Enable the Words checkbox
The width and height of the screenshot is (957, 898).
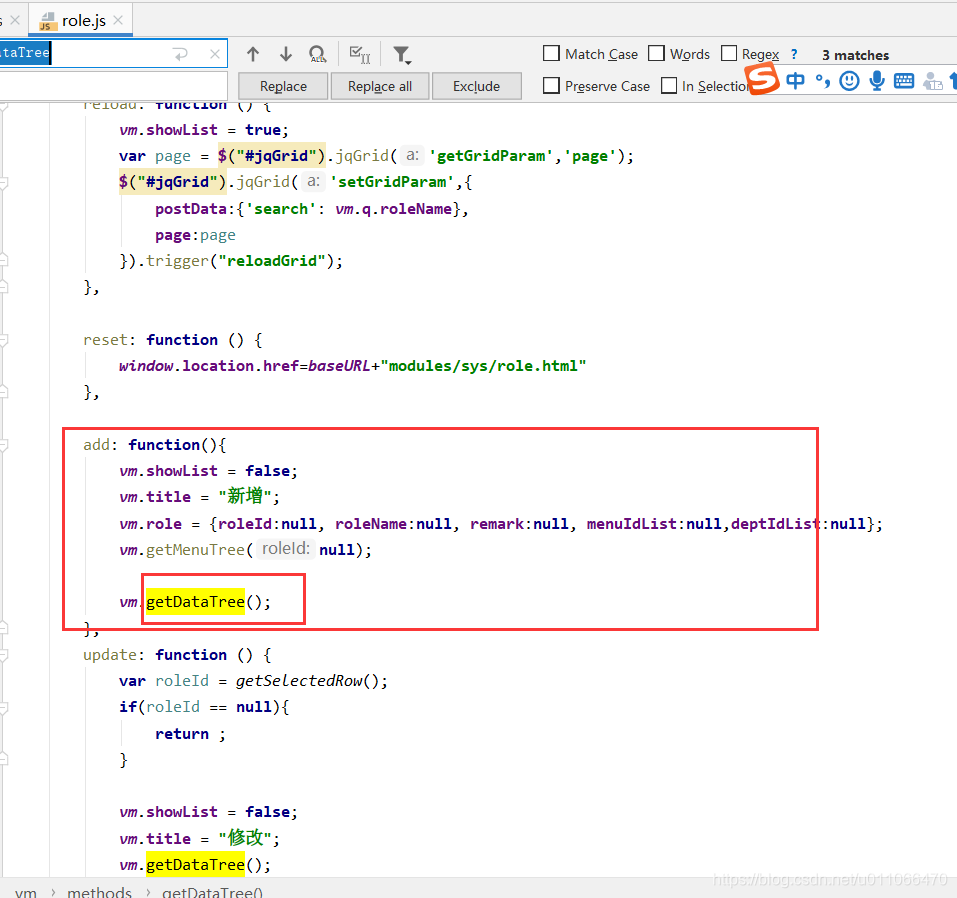(x=656, y=53)
